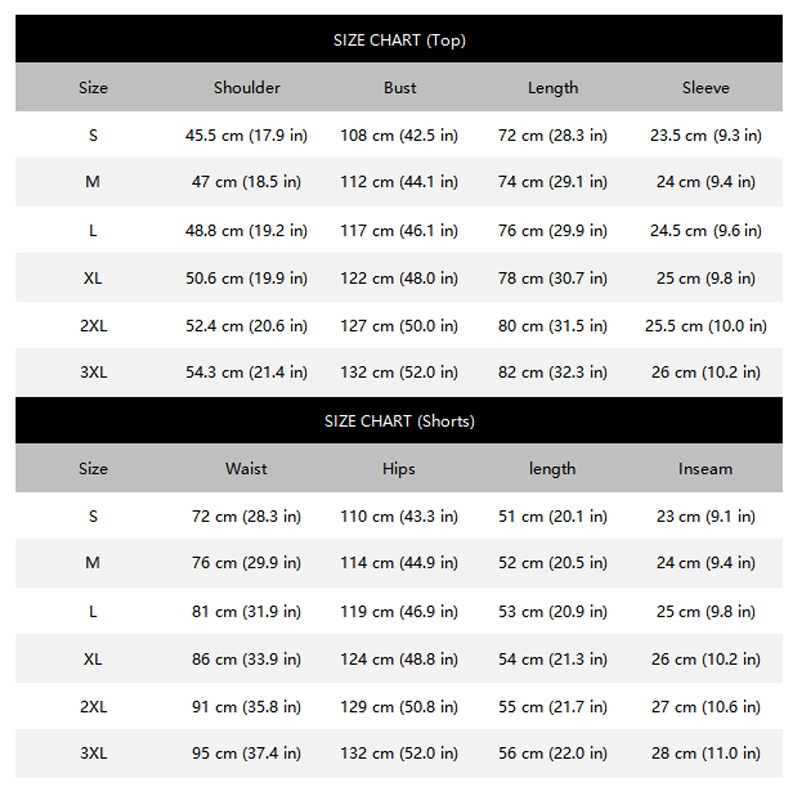The image size is (800, 800).
Task: Click the Sleeve column header
Action: pos(706,88)
